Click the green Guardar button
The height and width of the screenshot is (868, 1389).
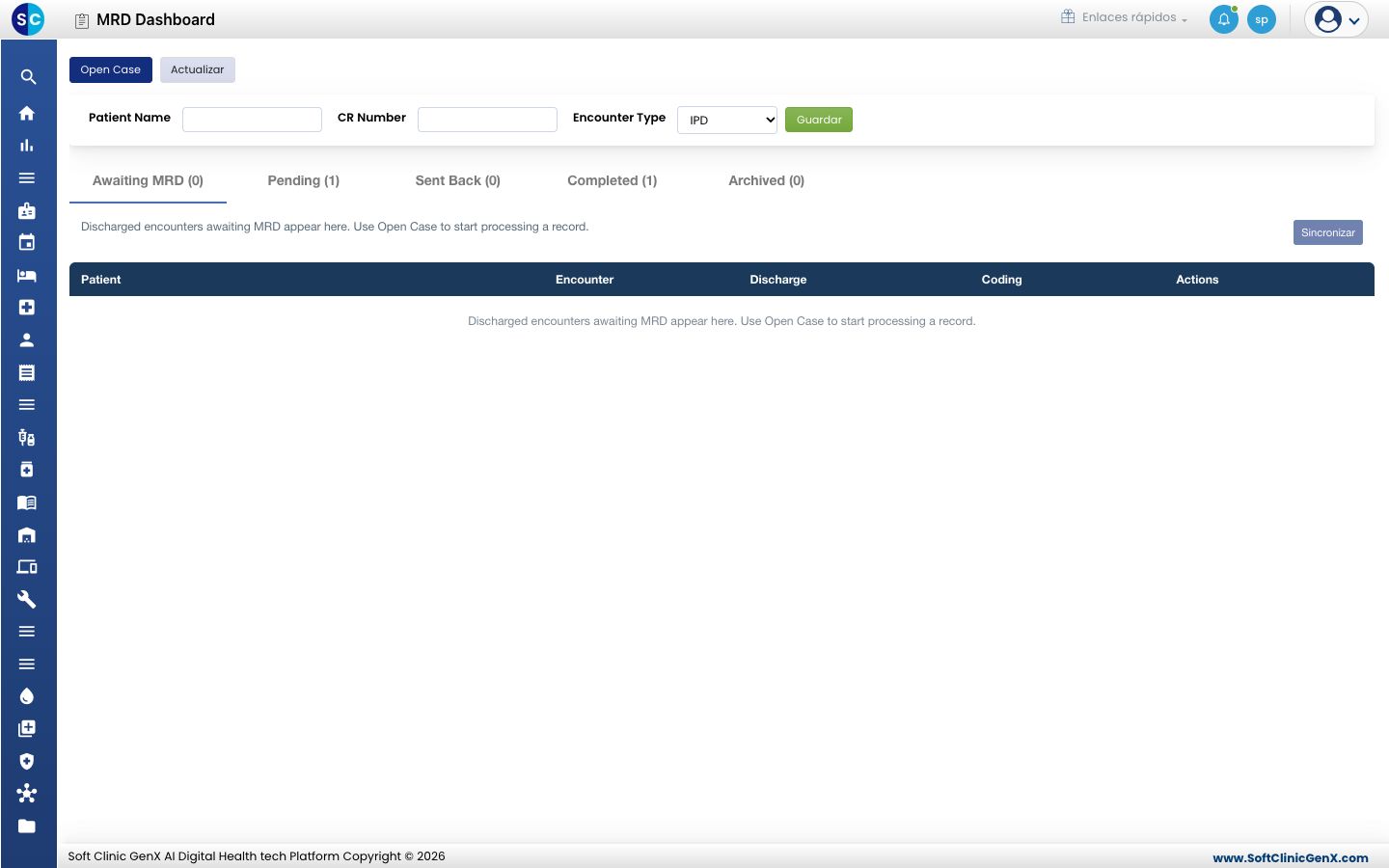point(819,120)
